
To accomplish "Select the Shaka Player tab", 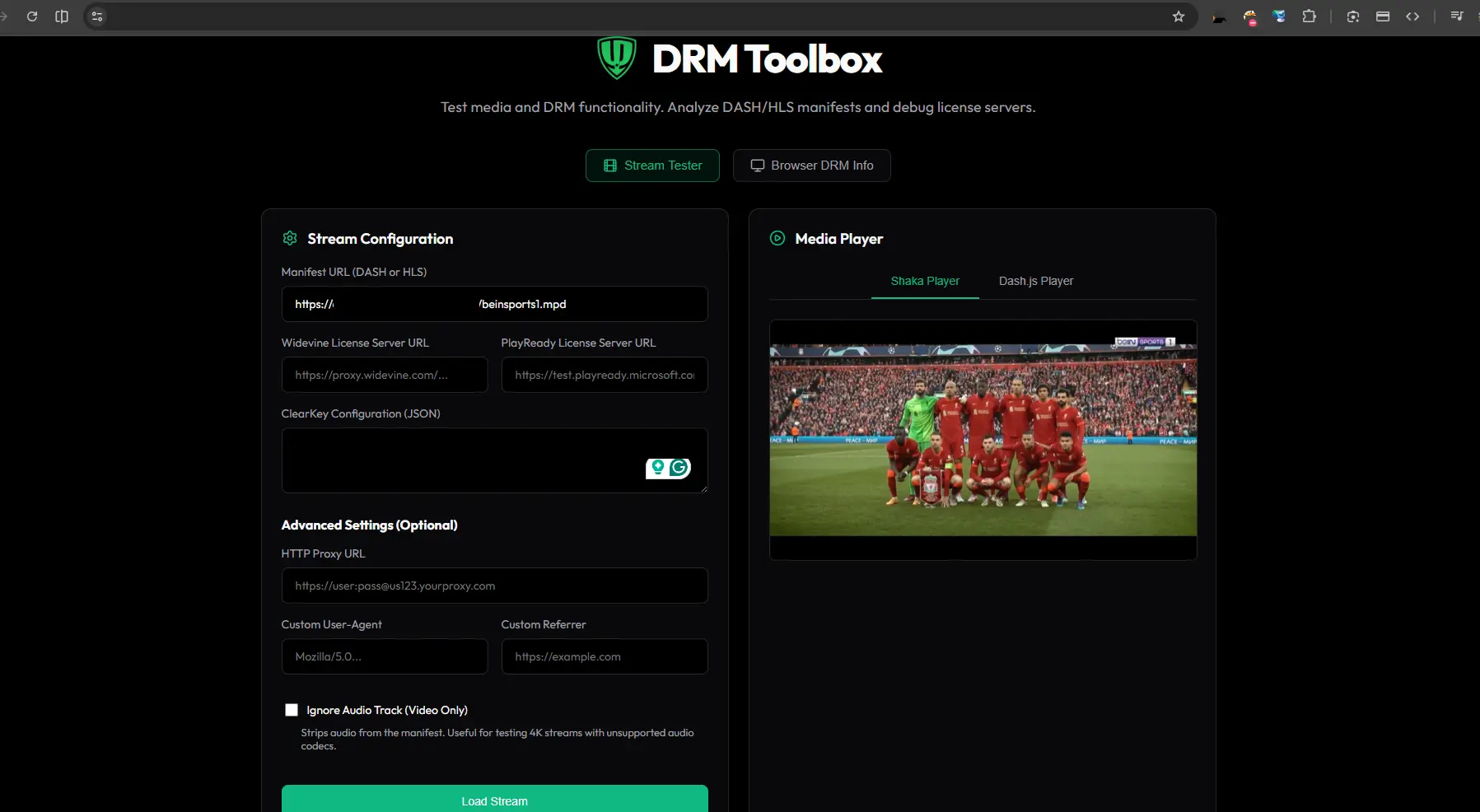I will 925,282.
